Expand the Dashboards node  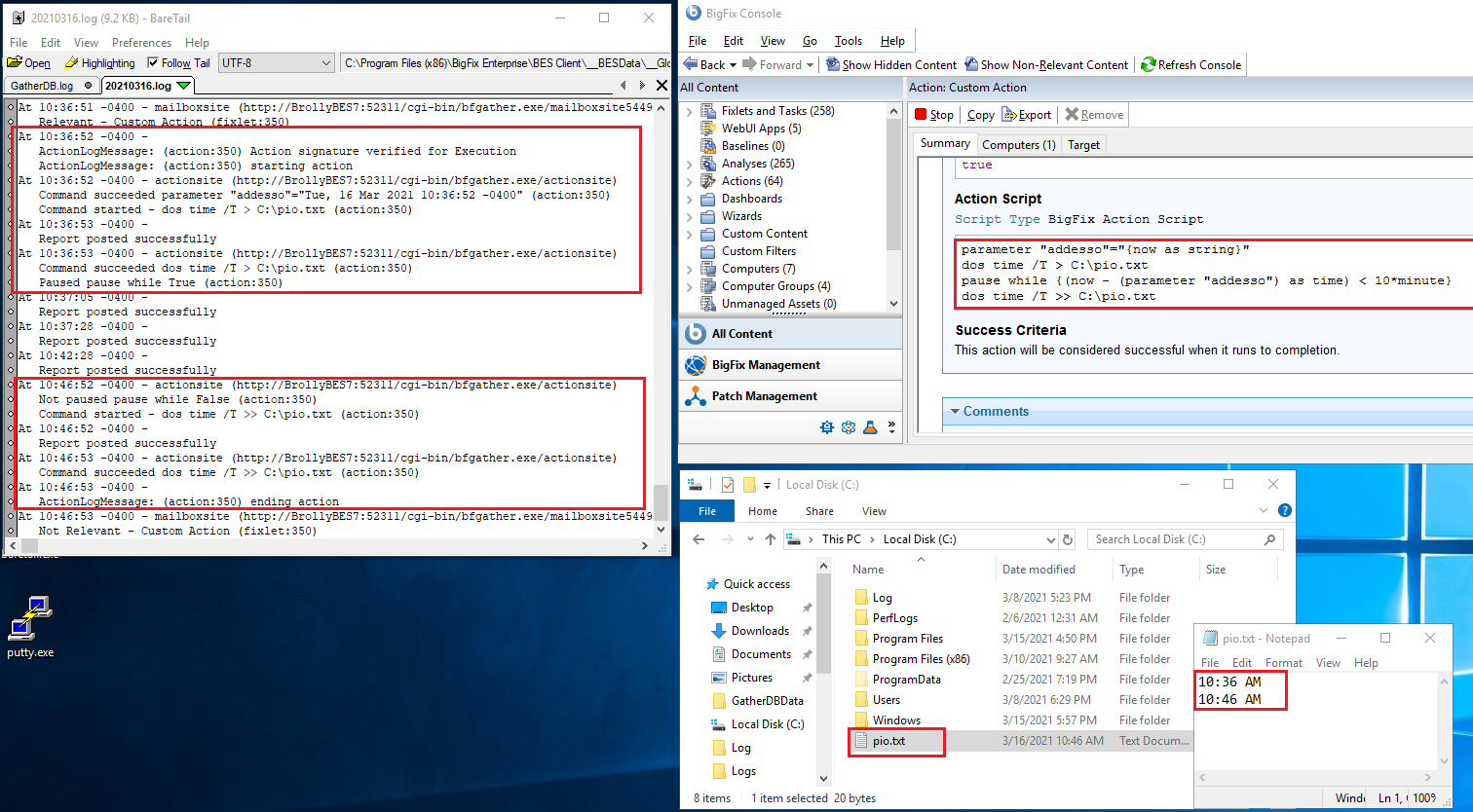tap(689, 199)
